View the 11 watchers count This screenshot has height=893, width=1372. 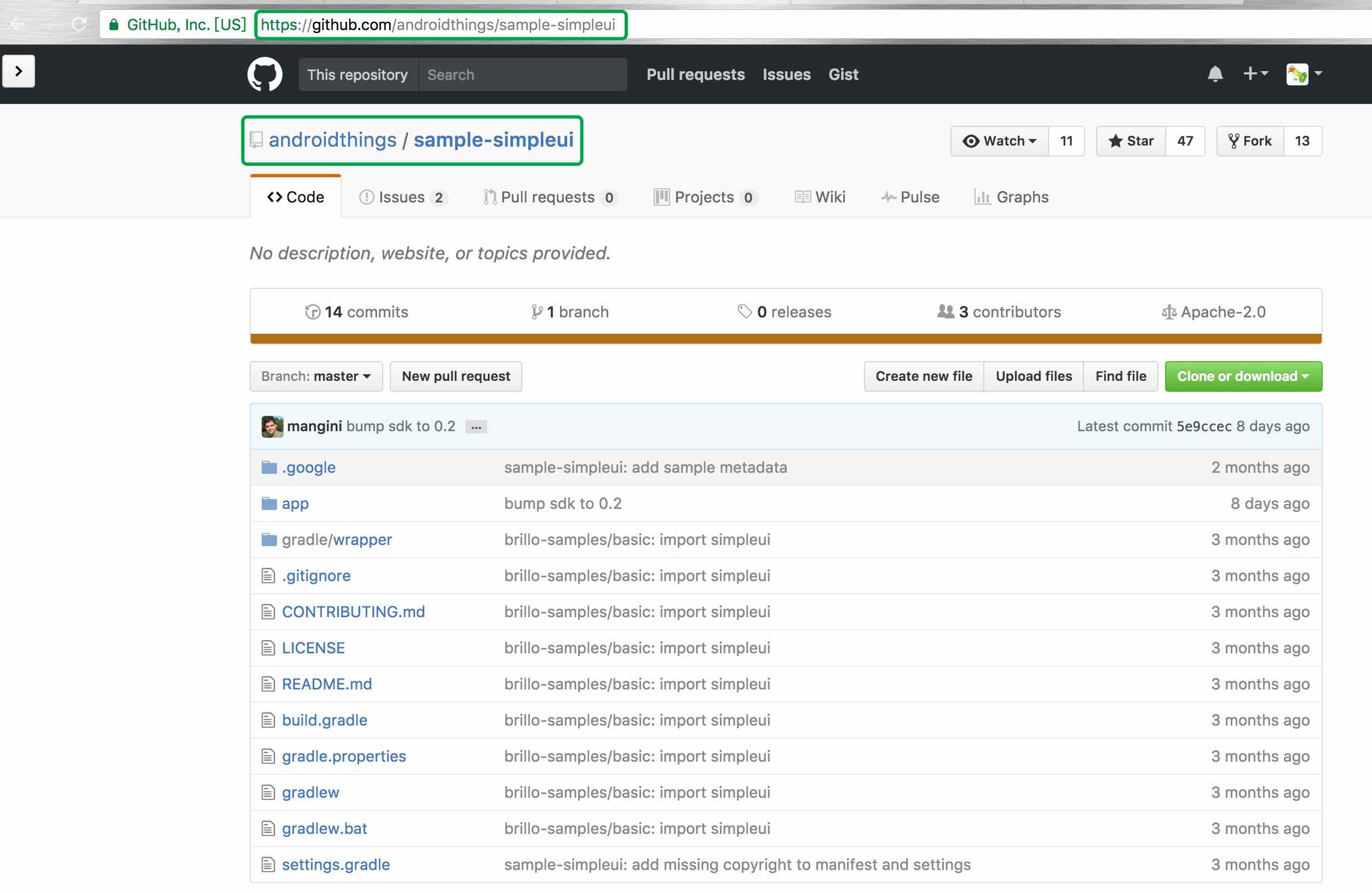[x=1066, y=141]
